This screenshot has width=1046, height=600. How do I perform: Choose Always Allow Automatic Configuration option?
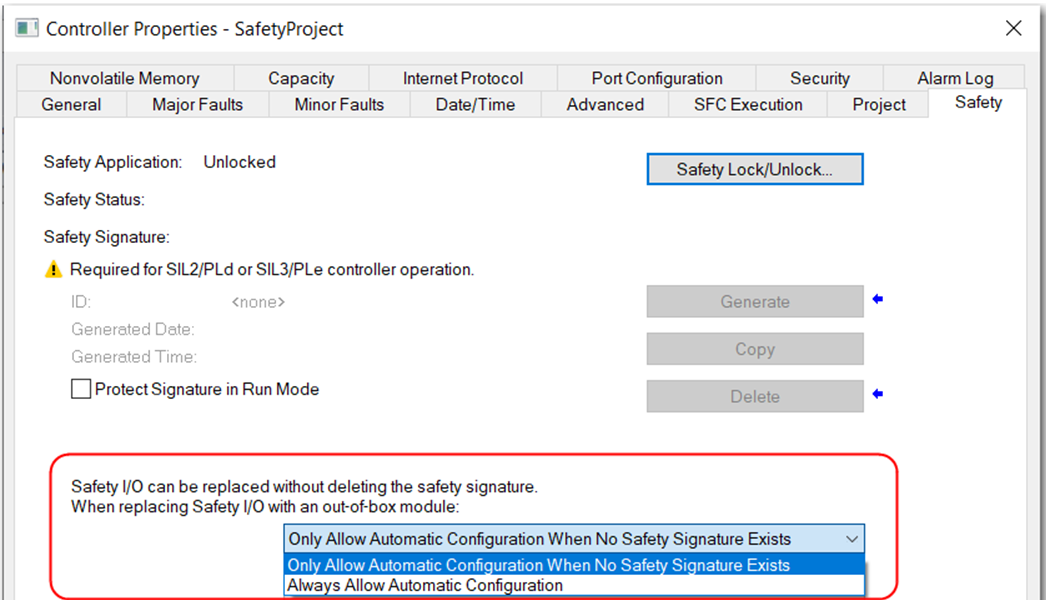[x=425, y=585]
